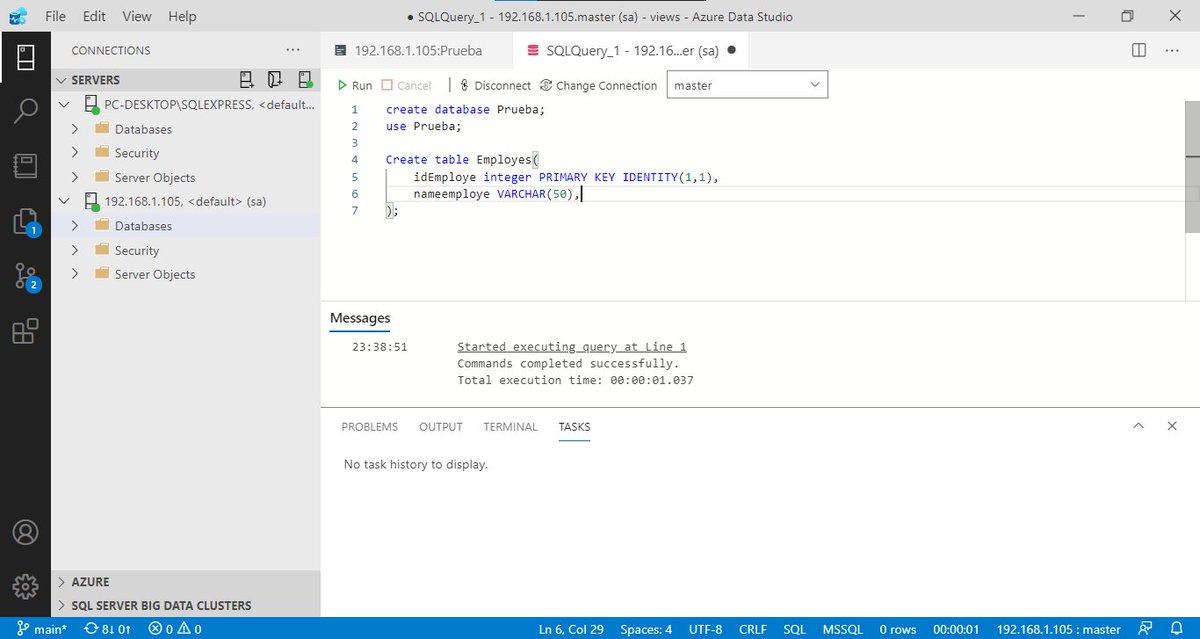Click the MSSQL provider status item
Screen dimensions: 1200x639
click(x=842, y=629)
